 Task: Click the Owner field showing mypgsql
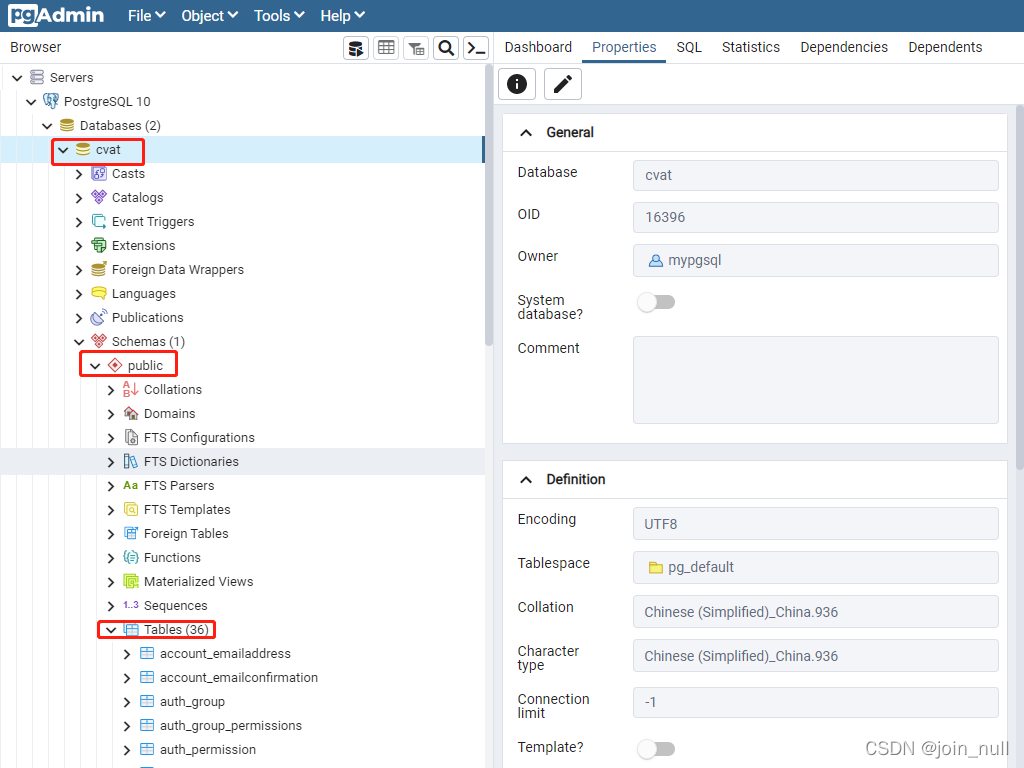[815, 261]
